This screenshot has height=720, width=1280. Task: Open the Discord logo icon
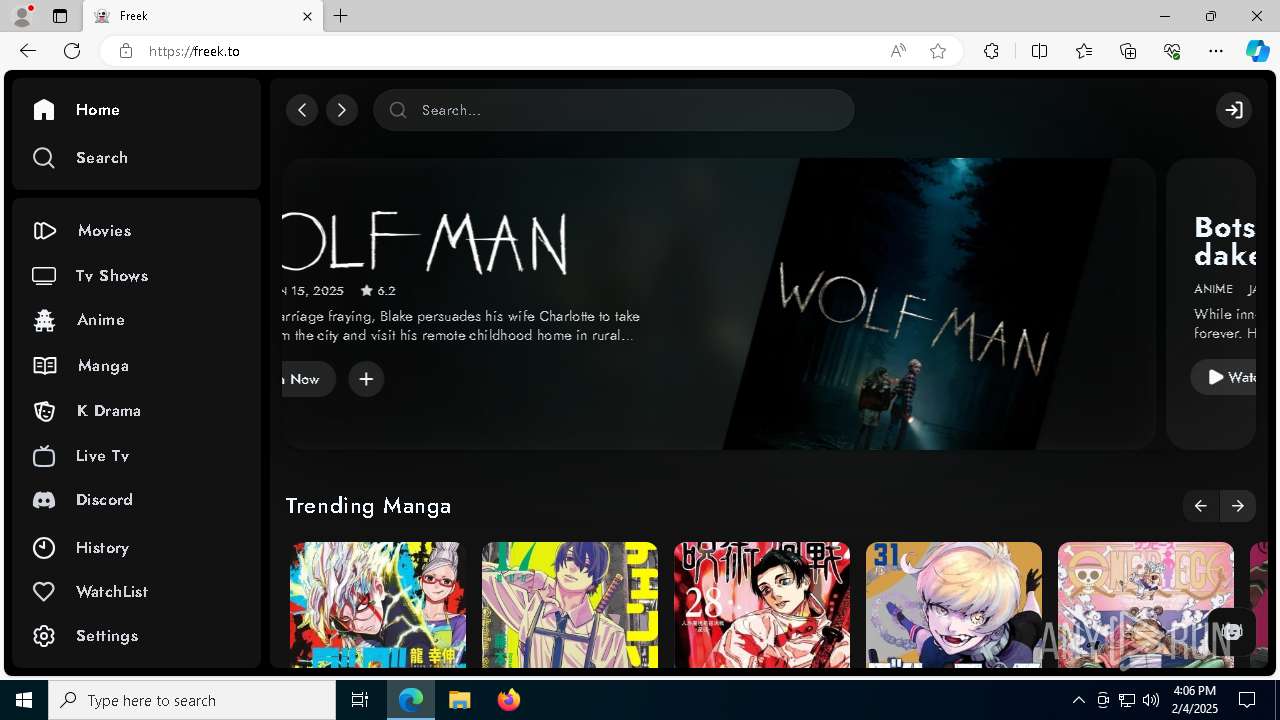pos(44,500)
